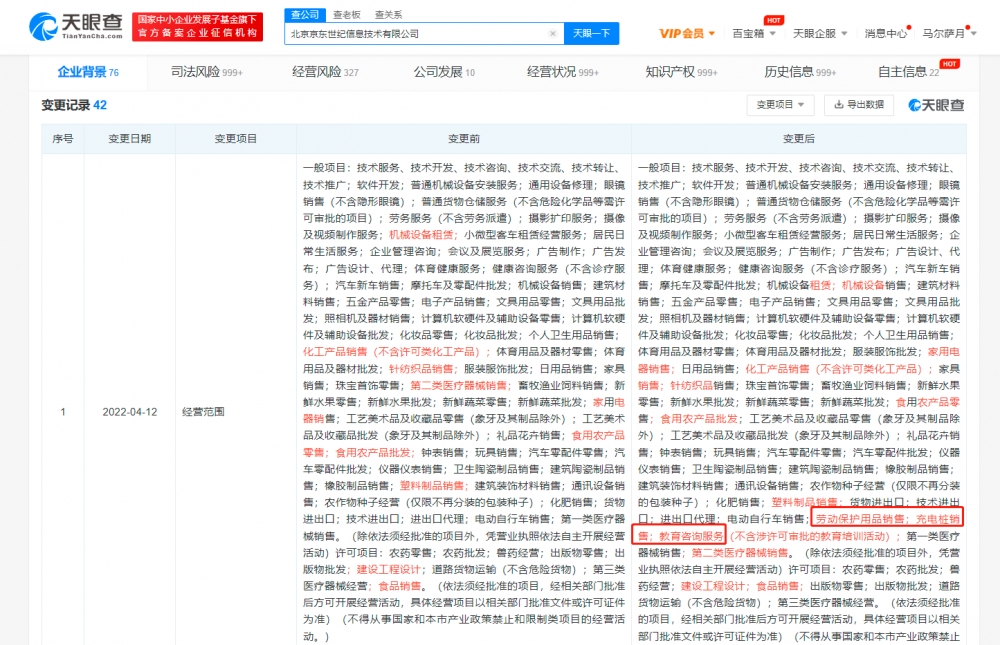Switch to the 自主信息 tab

coord(909,72)
